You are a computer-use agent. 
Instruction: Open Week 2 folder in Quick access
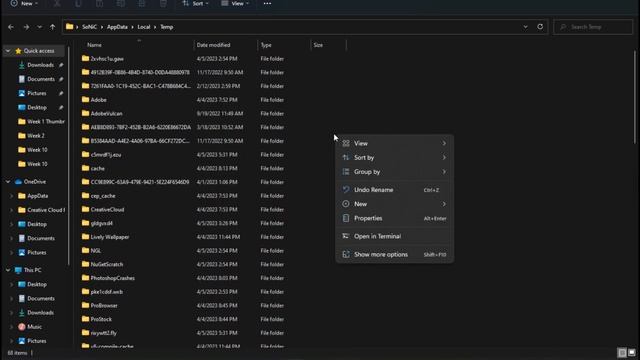36,136
